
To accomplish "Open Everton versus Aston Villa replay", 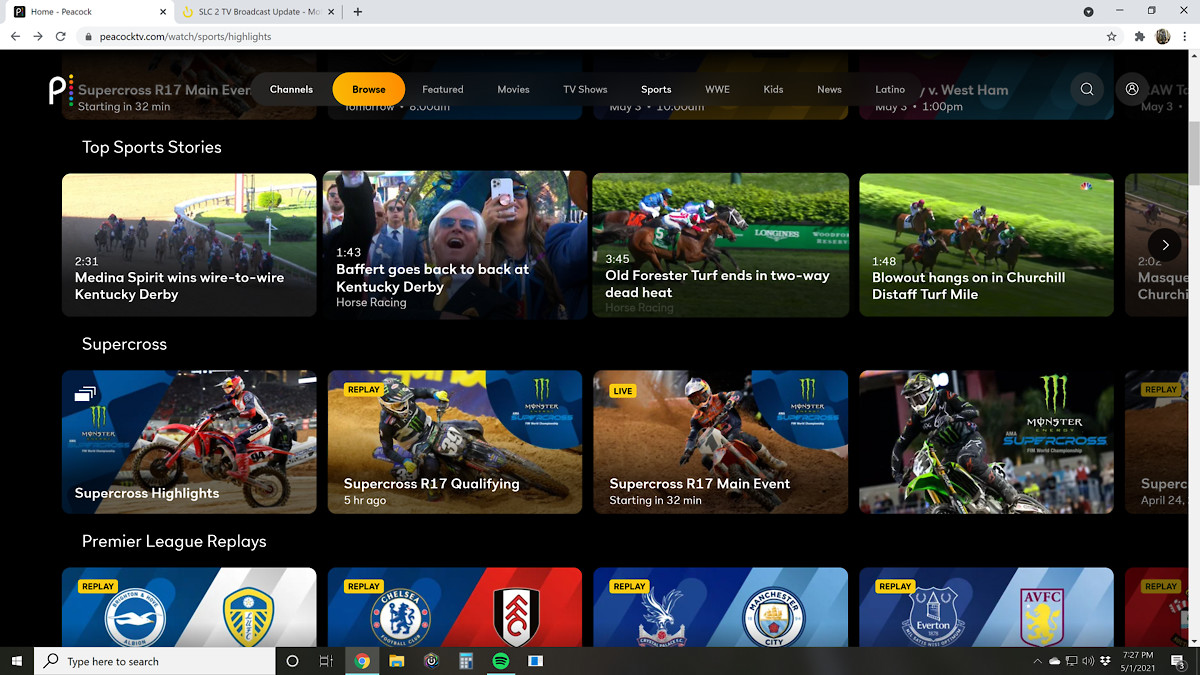I will [x=986, y=607].
